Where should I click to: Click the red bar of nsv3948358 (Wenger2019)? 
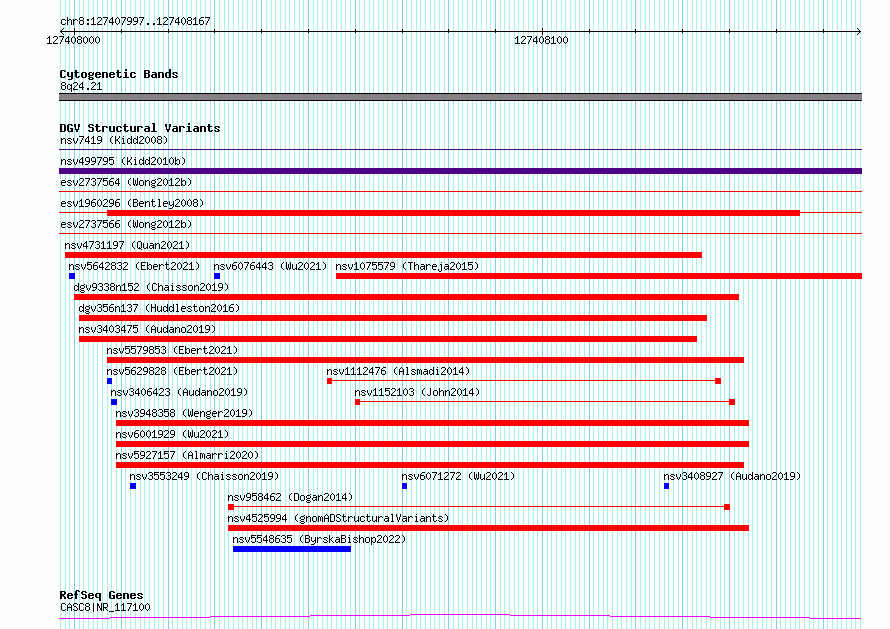pyautogui.click(x=432, y=423)
